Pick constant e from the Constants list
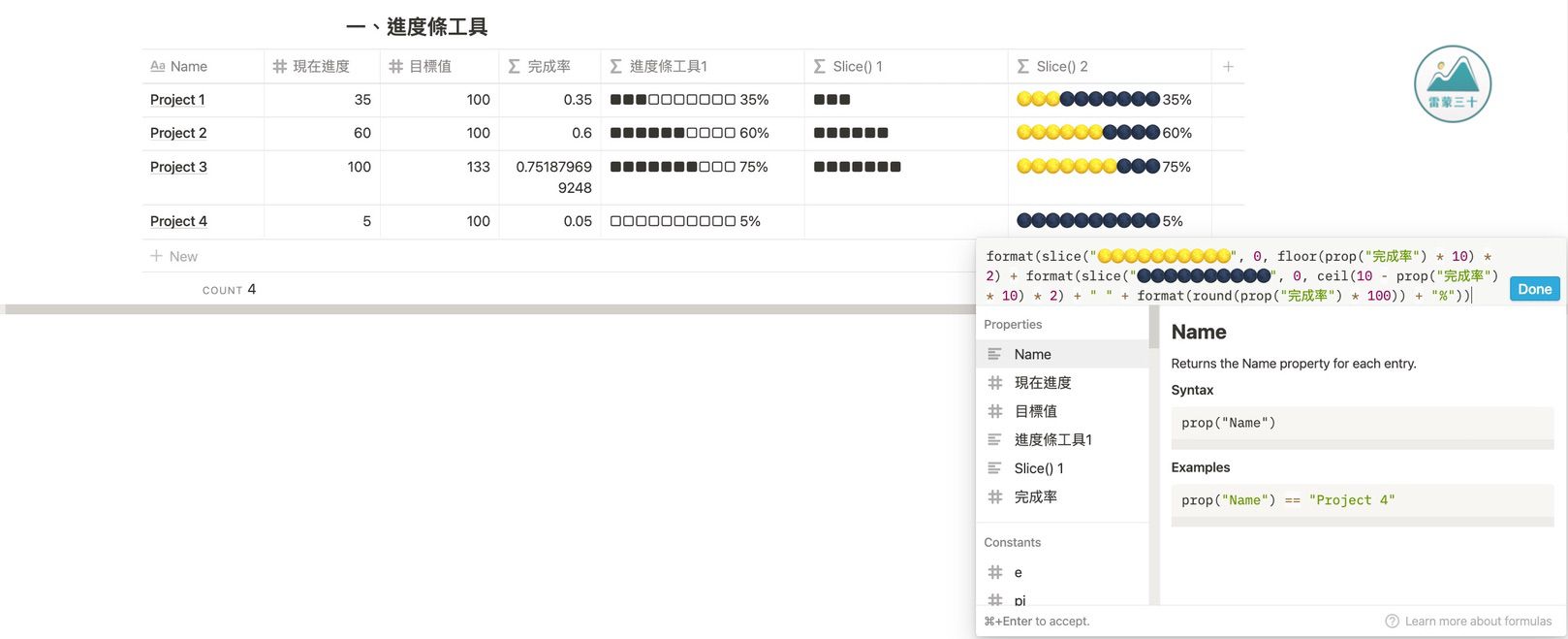 tap(1018, 573)
